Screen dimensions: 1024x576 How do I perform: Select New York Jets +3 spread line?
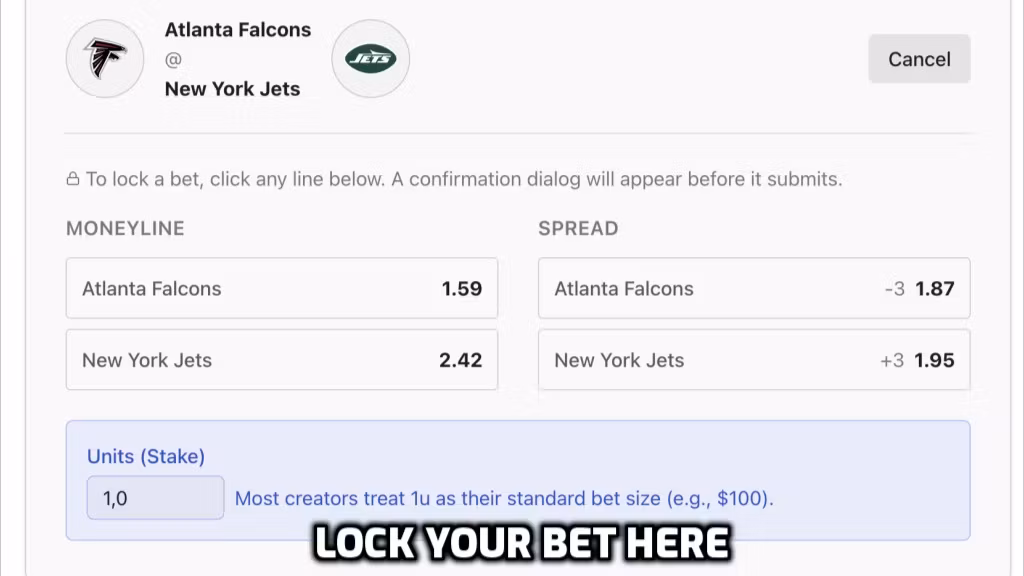(753, 360)
